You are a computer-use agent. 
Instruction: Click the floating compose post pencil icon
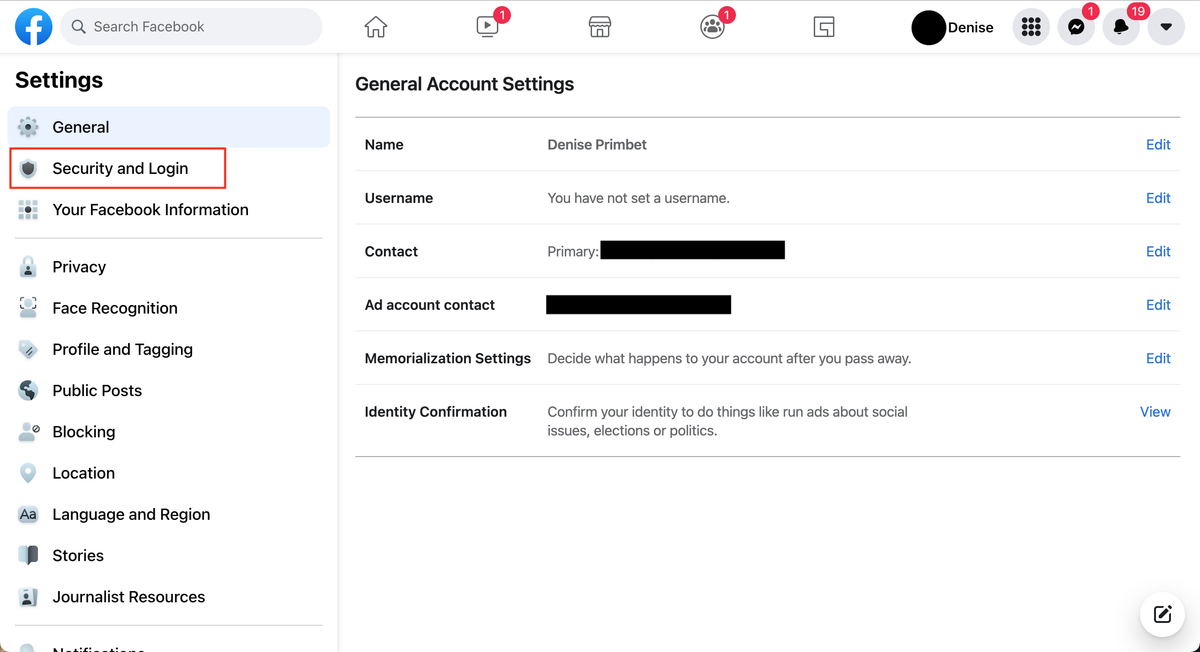[1162, 614]
